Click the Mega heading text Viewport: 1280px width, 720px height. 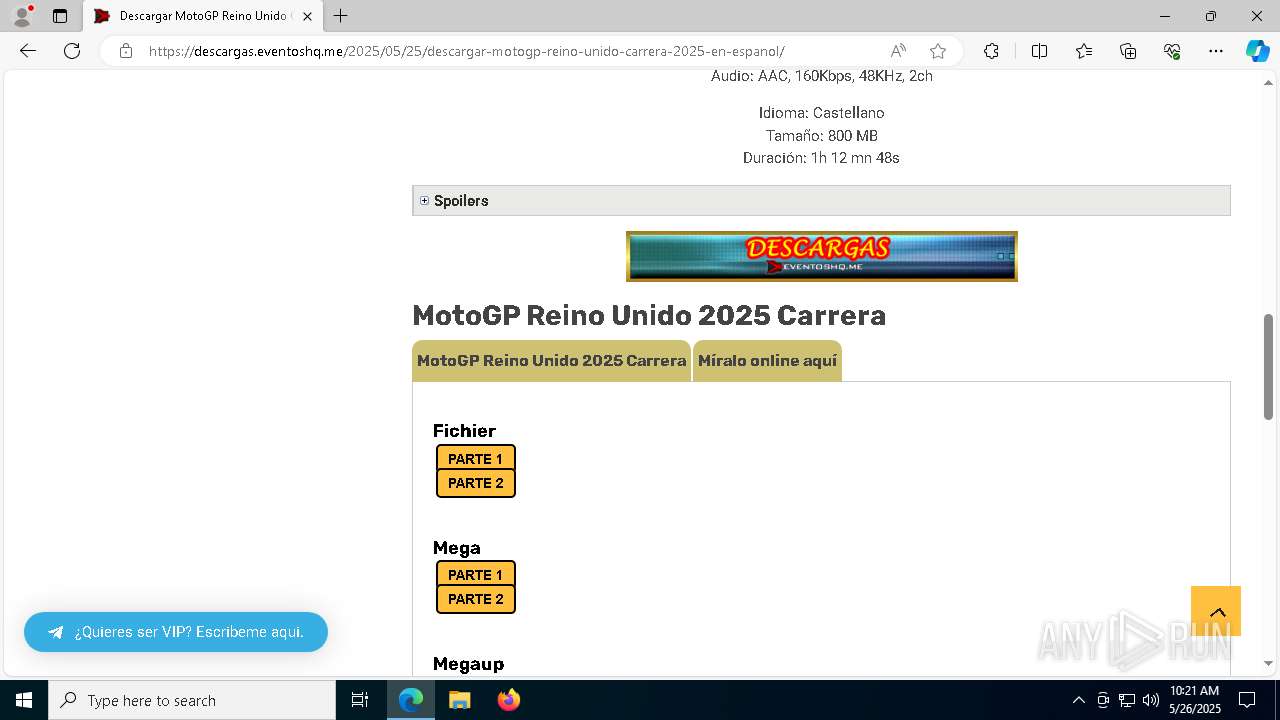pos(457,548)
